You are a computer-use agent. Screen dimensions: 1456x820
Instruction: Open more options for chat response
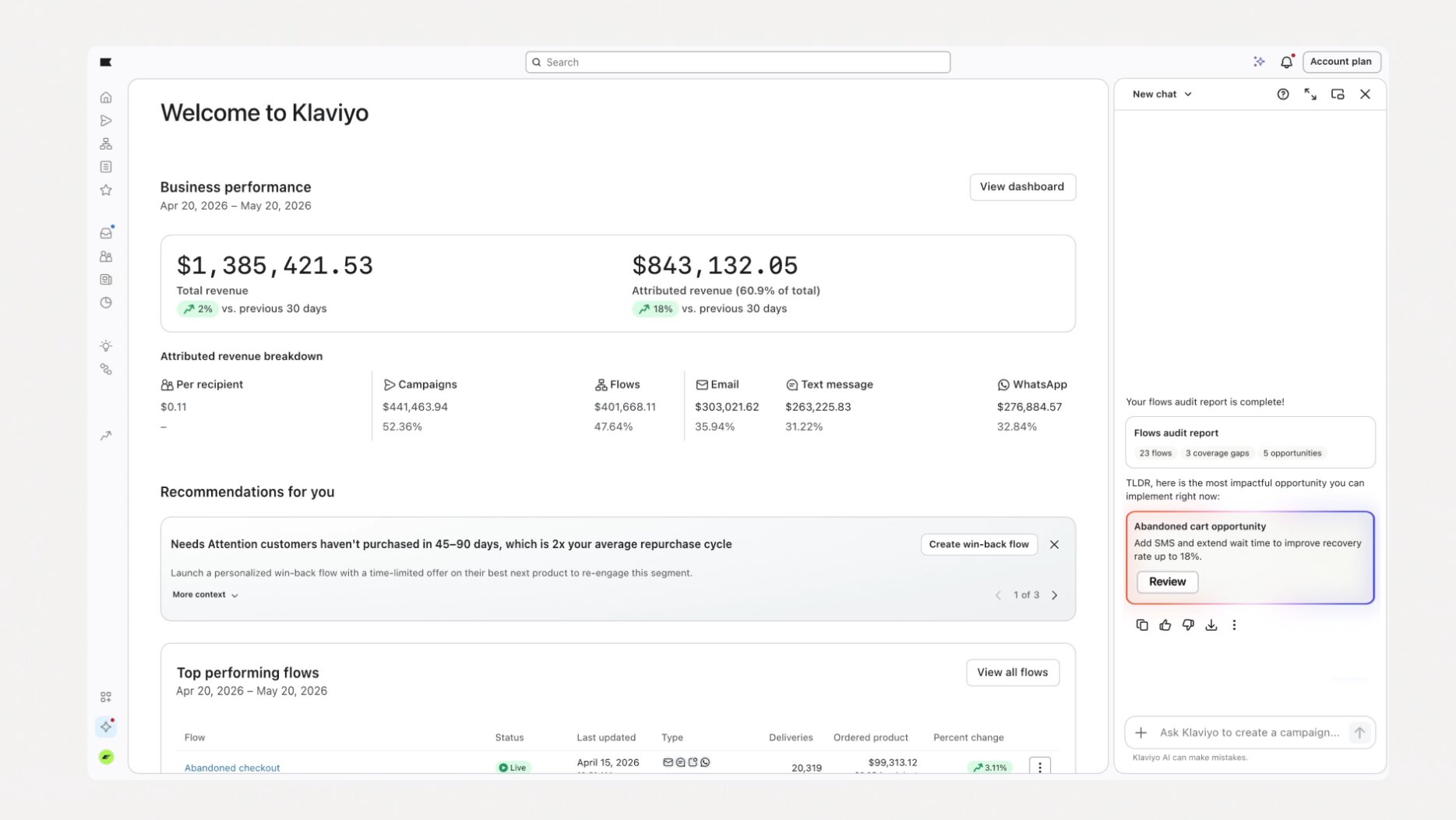1234,625
